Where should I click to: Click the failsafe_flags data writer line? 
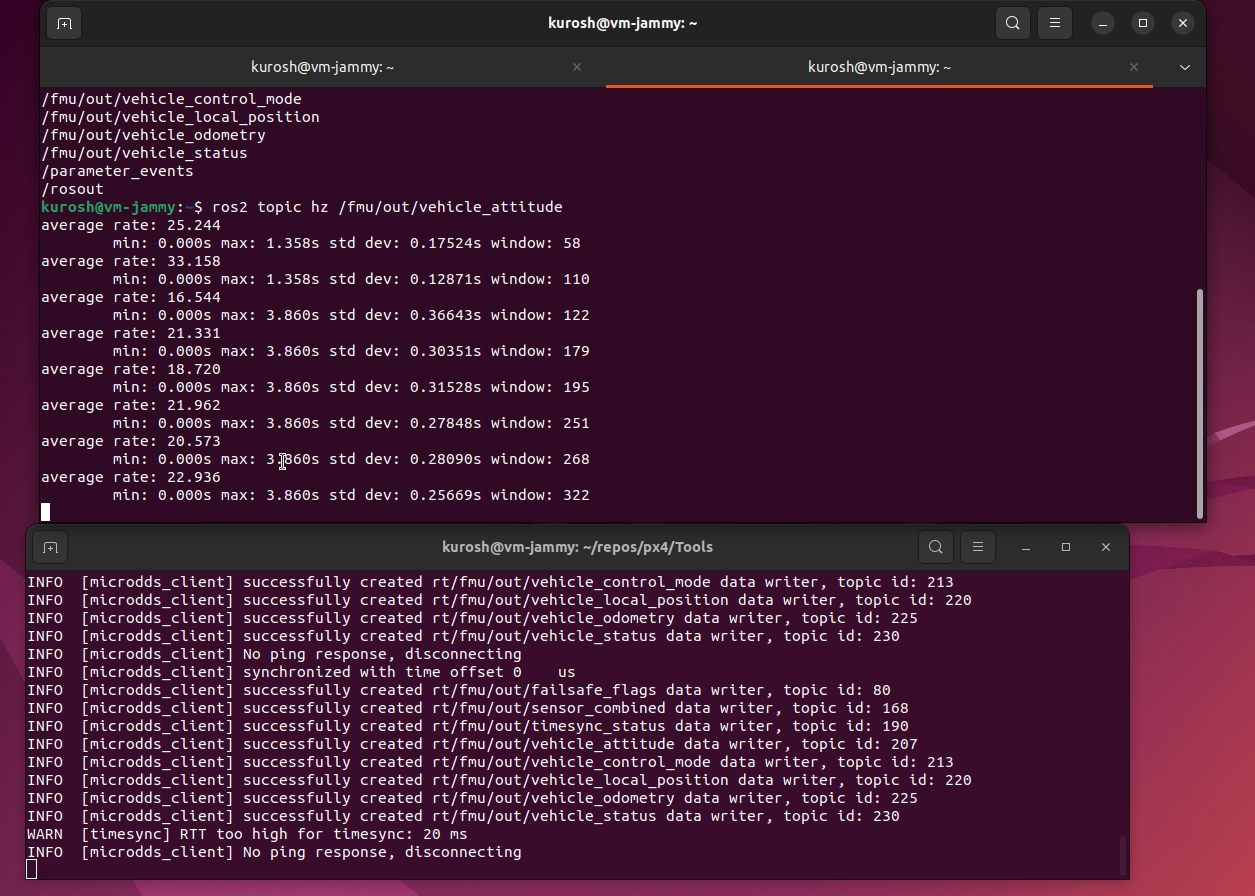(x=459, y=690)
